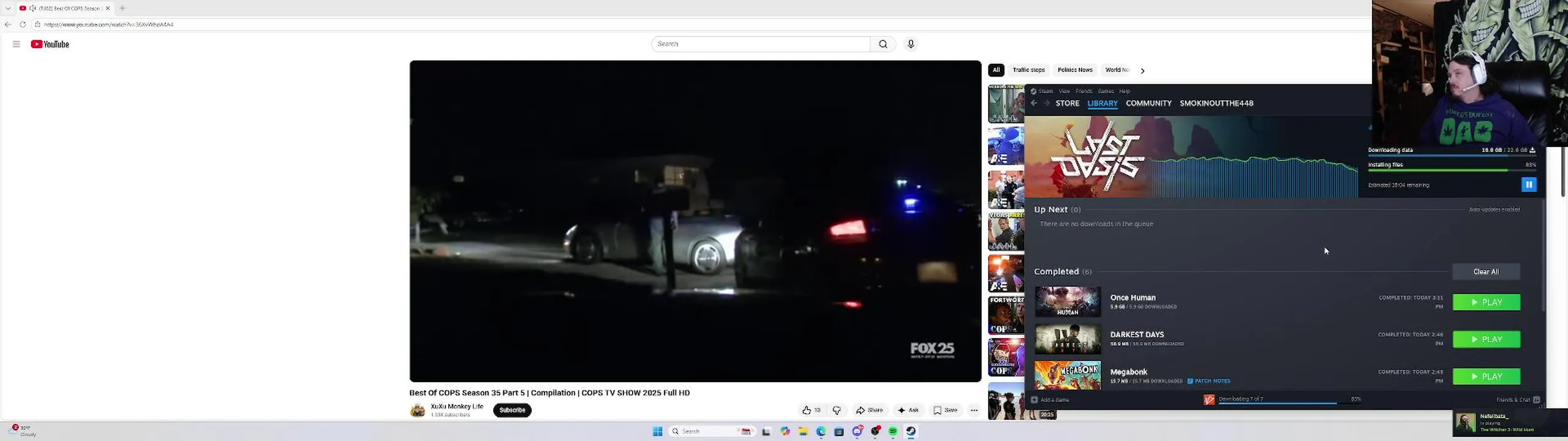Image resolution: width=1568 pixels, height=441 pixels.
Task: Open Microsoft Edge from the taskbar
Action: tap(821, 431)
